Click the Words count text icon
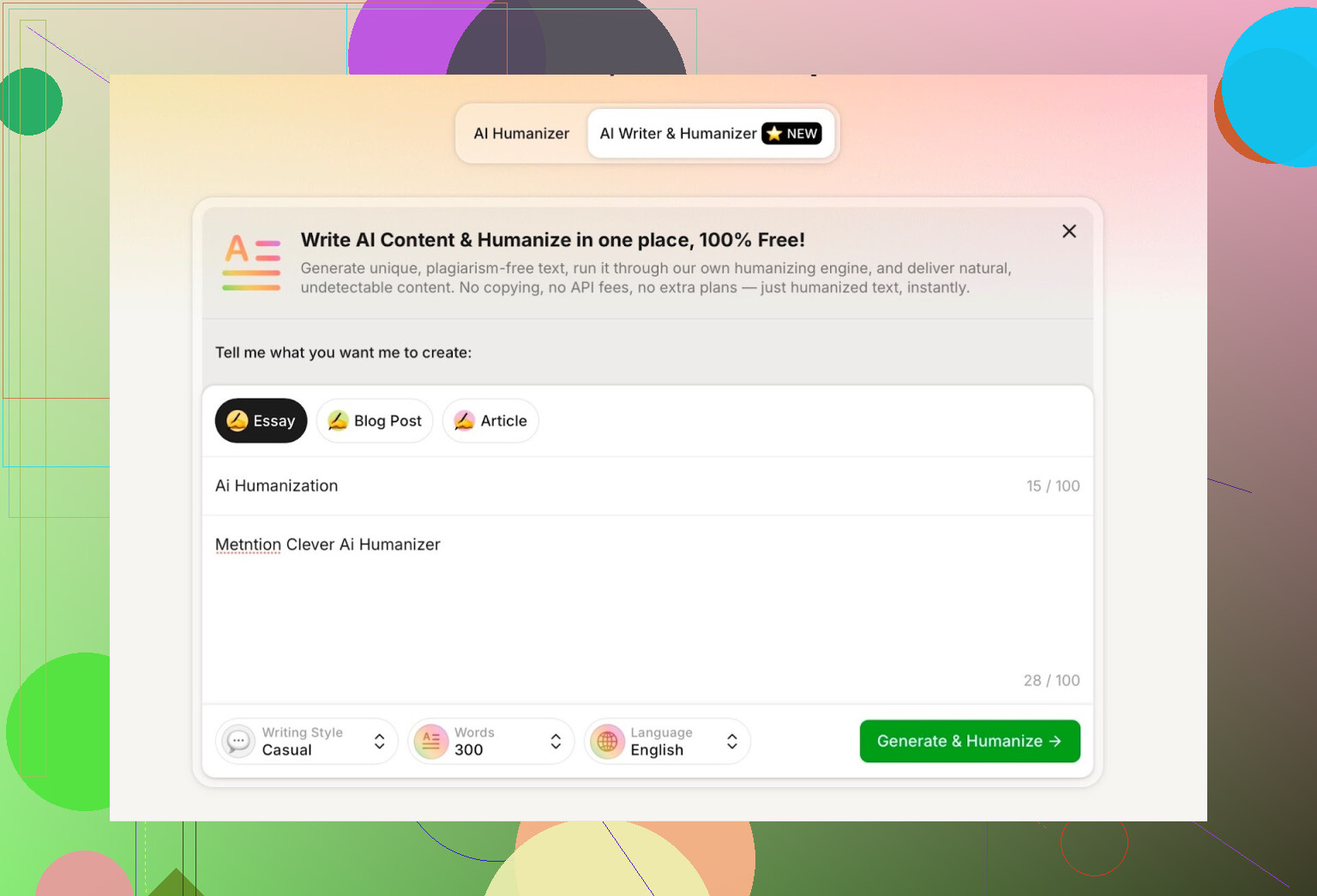 coord(431,741)
